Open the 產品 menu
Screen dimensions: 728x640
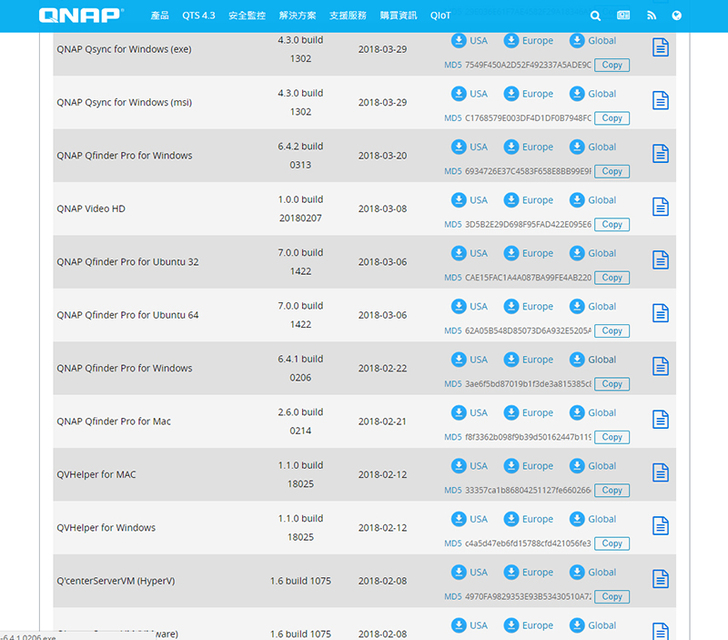pyautogui.click(x=160, y=16)
